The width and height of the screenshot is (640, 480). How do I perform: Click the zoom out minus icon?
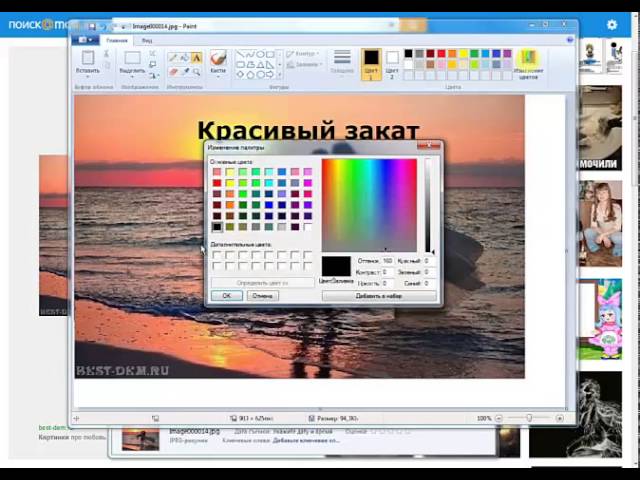point(498,418)
